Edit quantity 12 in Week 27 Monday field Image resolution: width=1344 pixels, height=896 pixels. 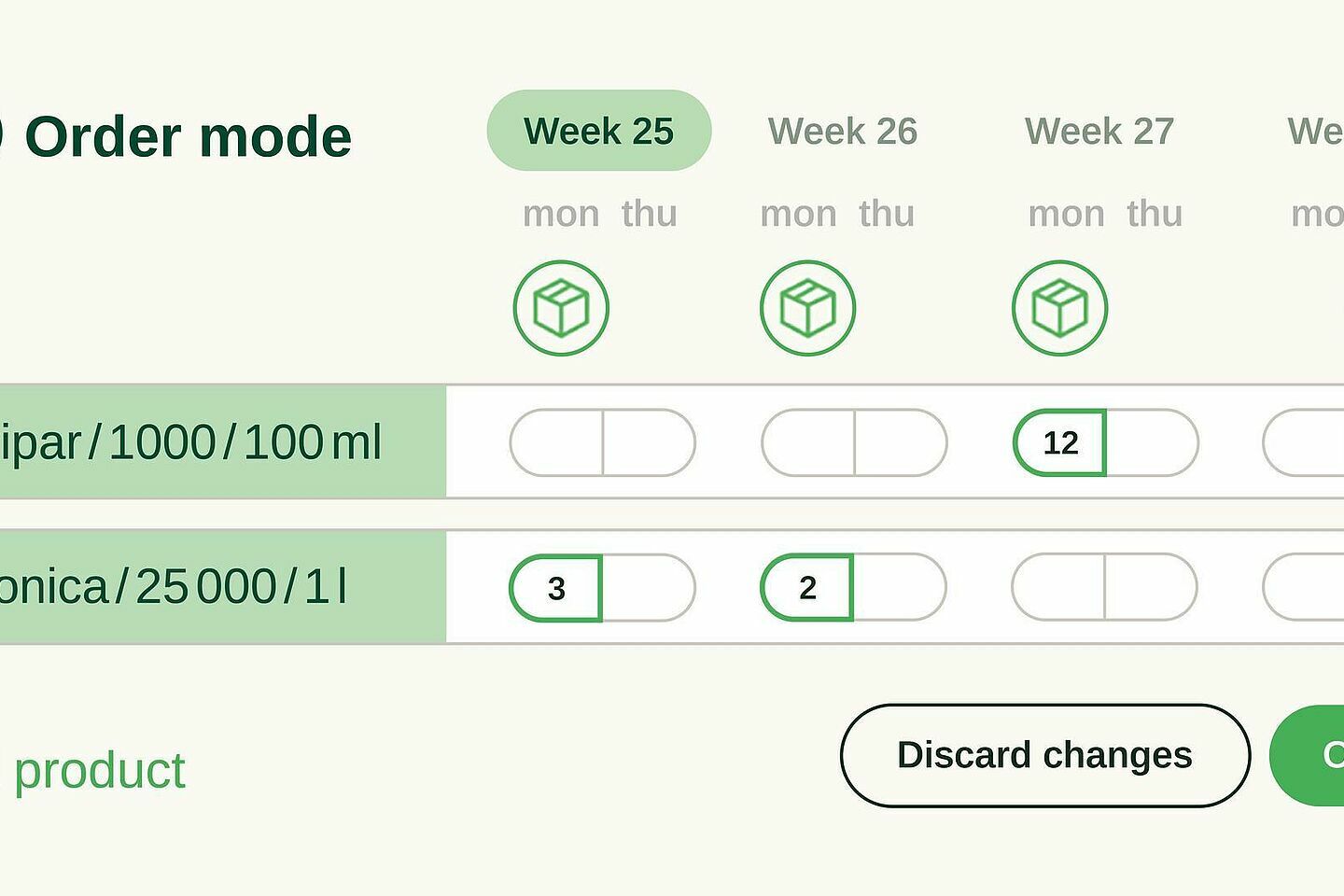1059,442
